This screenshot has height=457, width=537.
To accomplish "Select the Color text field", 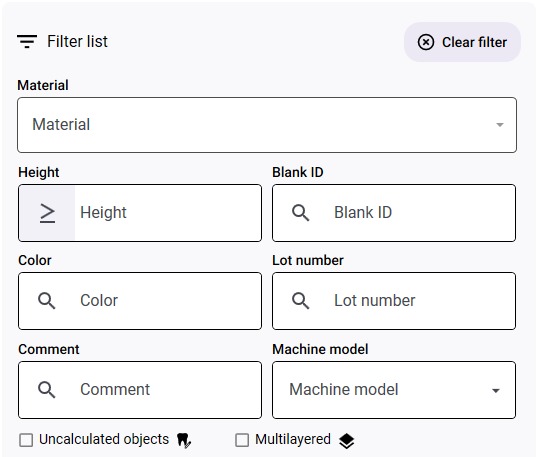I will tap(140, 301).
